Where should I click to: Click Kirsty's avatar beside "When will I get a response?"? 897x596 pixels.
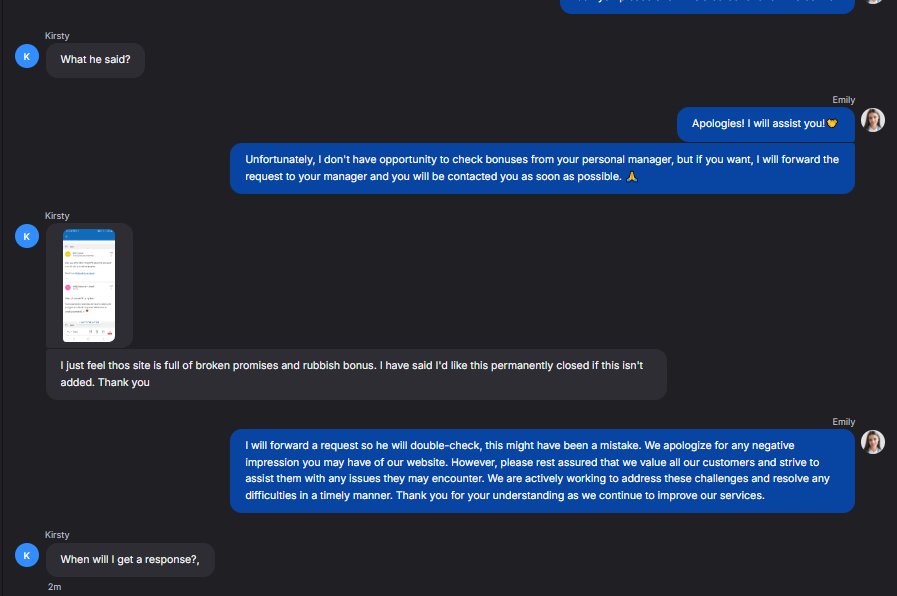coord(27,555)
